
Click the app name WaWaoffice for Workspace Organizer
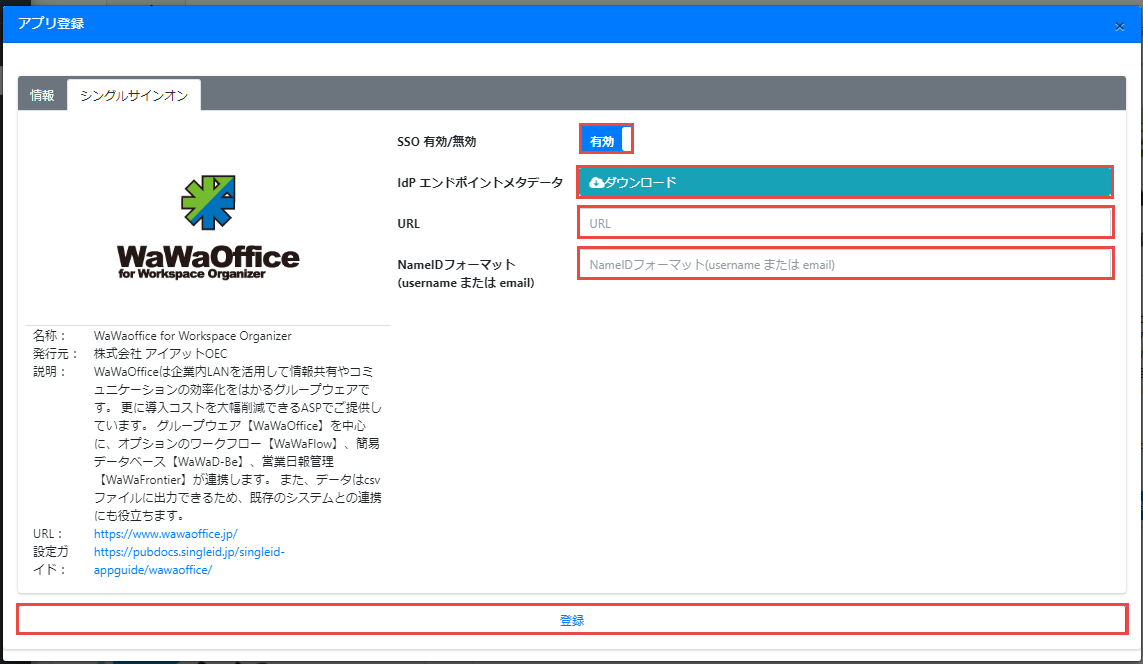(192, 336)
